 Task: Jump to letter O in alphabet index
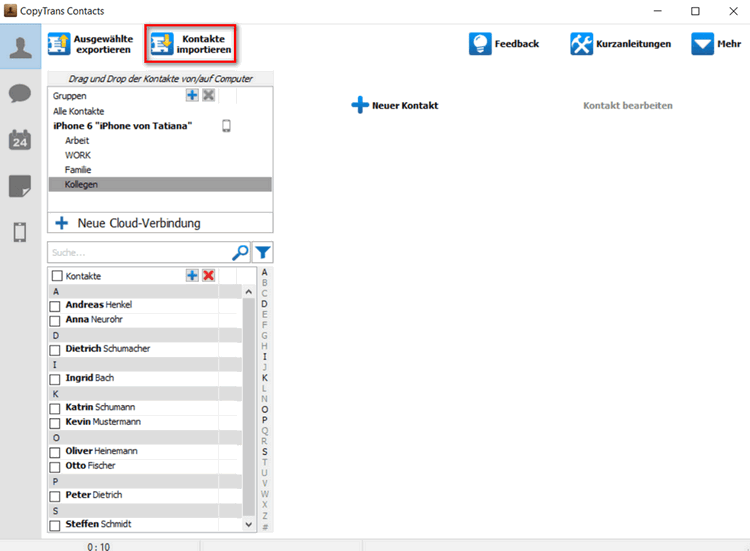click(265, 409)
